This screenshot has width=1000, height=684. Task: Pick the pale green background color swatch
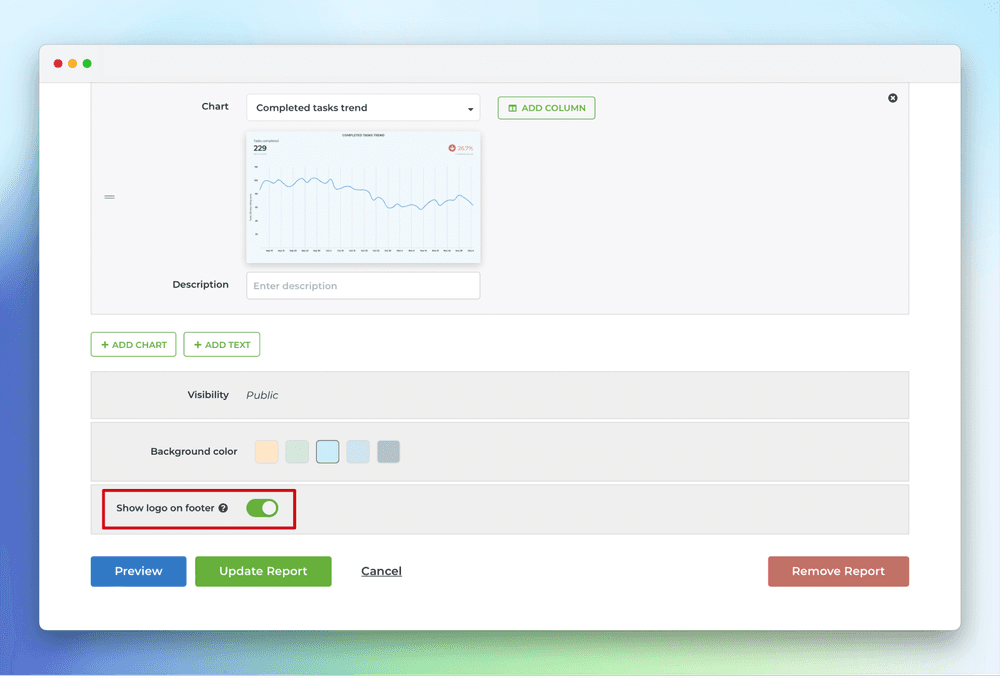pos(297,451)
